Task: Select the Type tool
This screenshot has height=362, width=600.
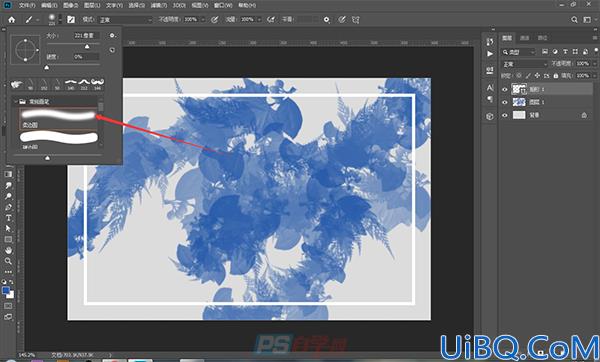Action: (x=8, y=218)
